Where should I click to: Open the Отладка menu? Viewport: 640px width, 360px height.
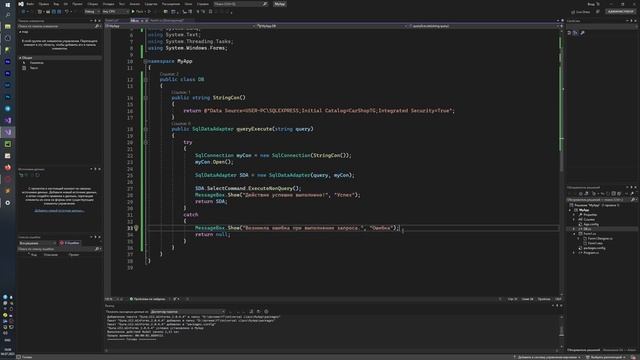pos(109,4)
